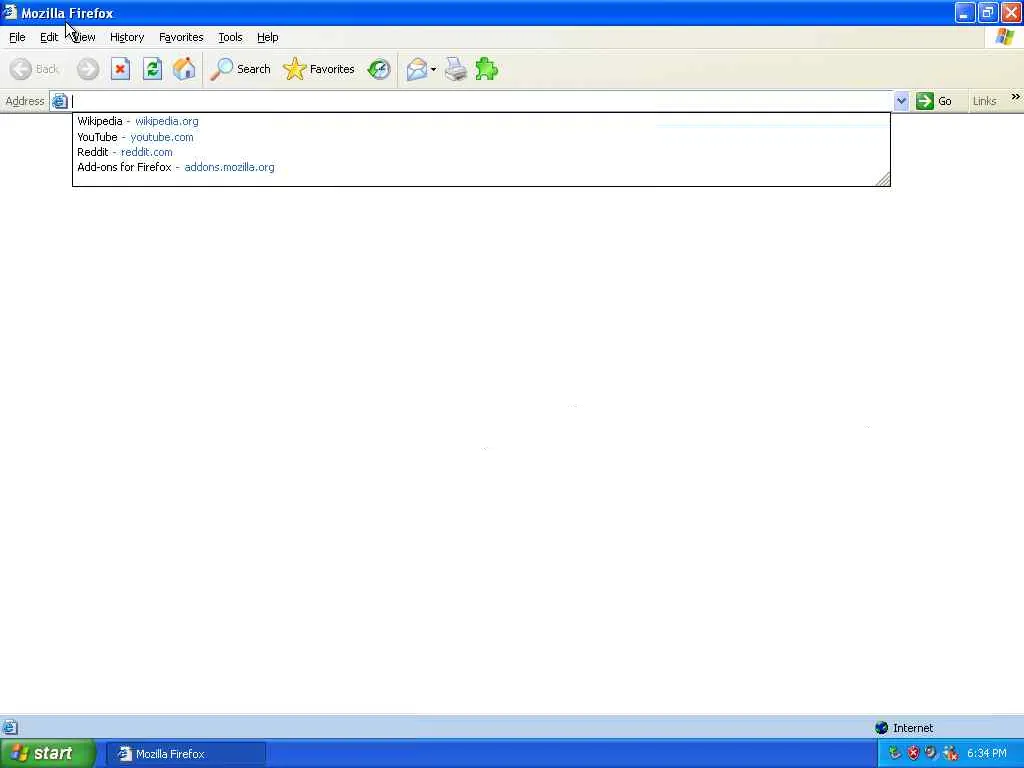Viewport: 1024px width, 768px height.
Task: Stop page loading with red X icon
Action: coord(120,69)
